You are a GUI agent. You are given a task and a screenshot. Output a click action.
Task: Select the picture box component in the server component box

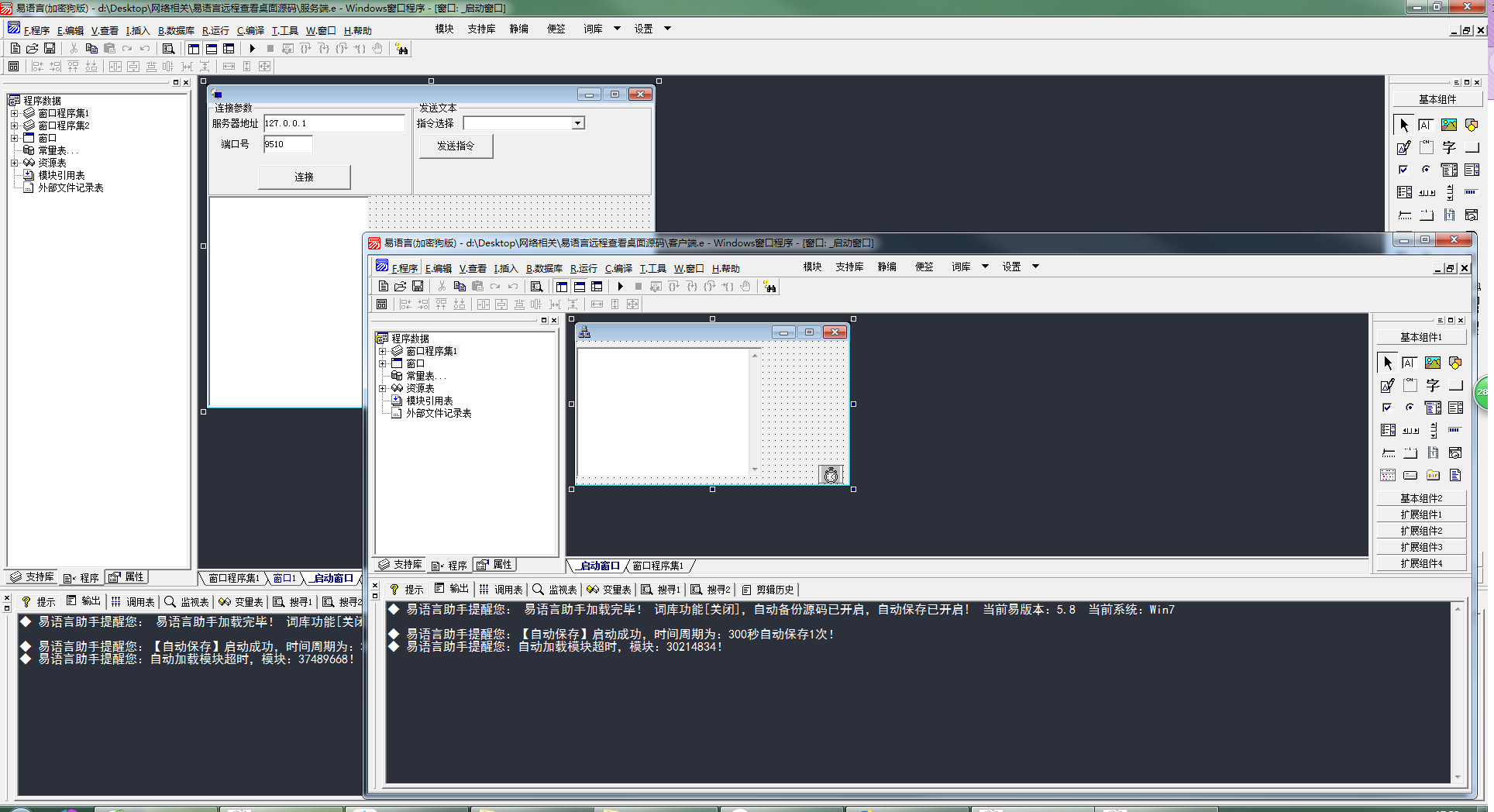click(1449, 125)
